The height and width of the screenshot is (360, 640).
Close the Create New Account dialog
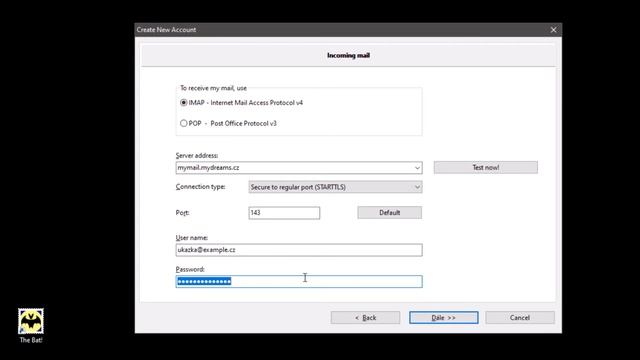click(553, 30)
